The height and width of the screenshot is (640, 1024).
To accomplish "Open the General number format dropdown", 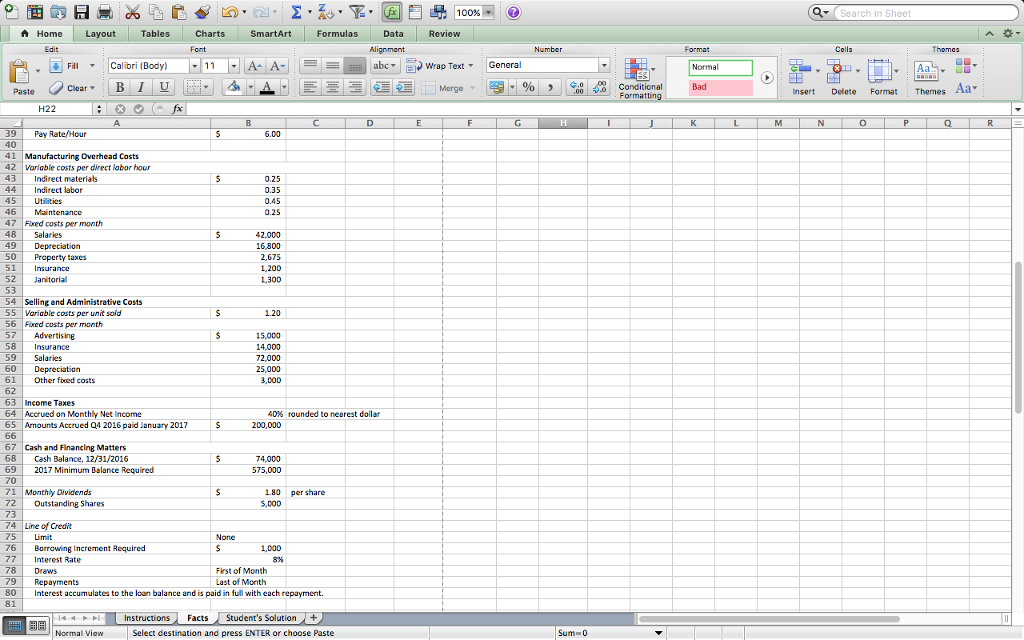I will tap(604, 65).
